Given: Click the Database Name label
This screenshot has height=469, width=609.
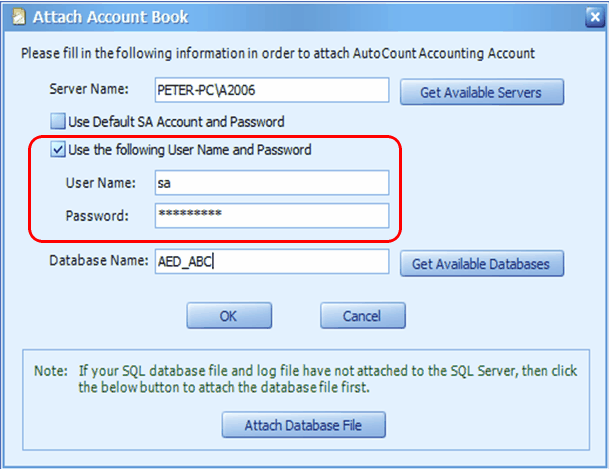Looking at the screenshot, I should [x=99, y=261].
